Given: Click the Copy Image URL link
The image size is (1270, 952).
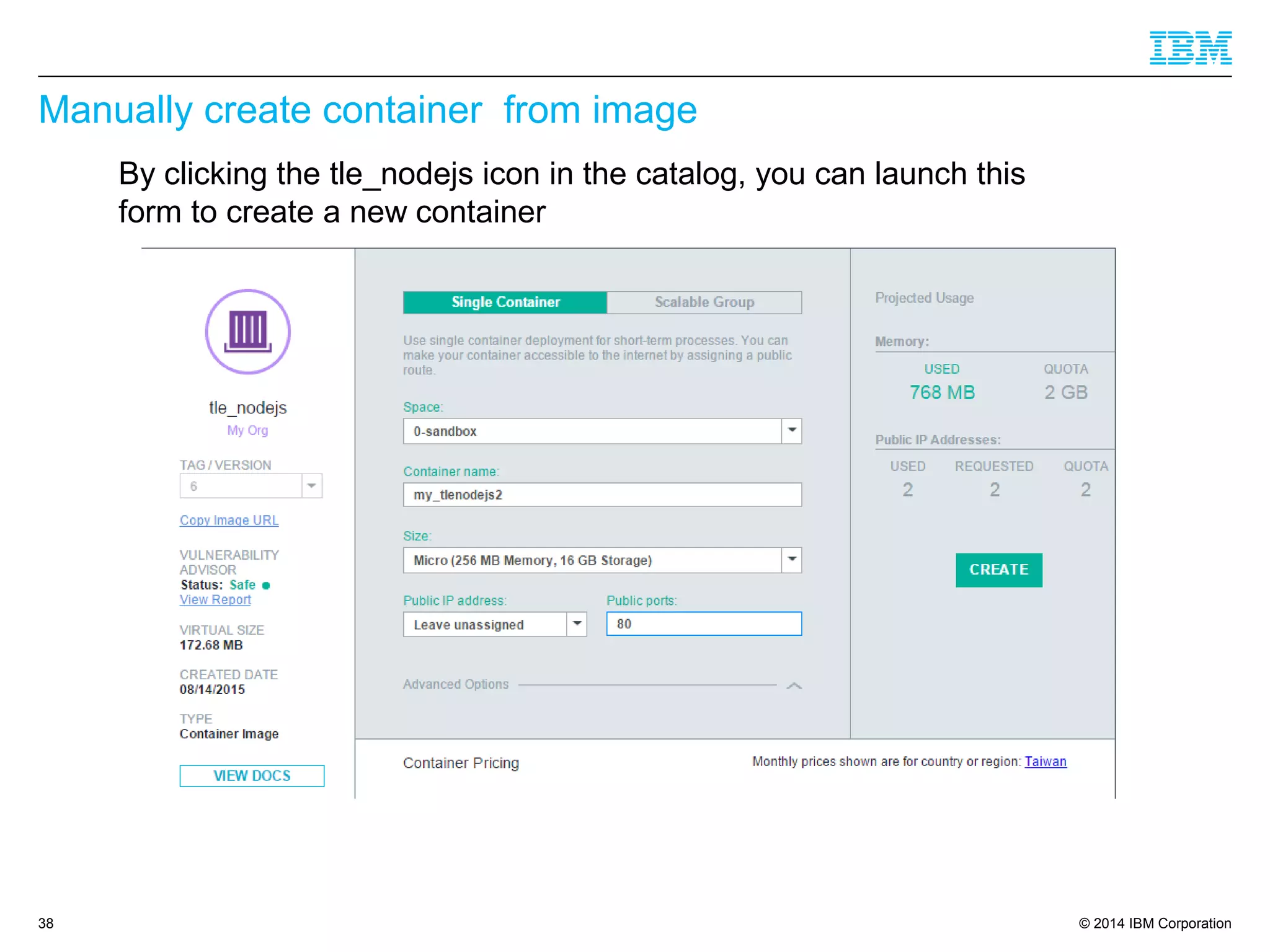Looking at the screenshot, I should click(x=229, y=521).
